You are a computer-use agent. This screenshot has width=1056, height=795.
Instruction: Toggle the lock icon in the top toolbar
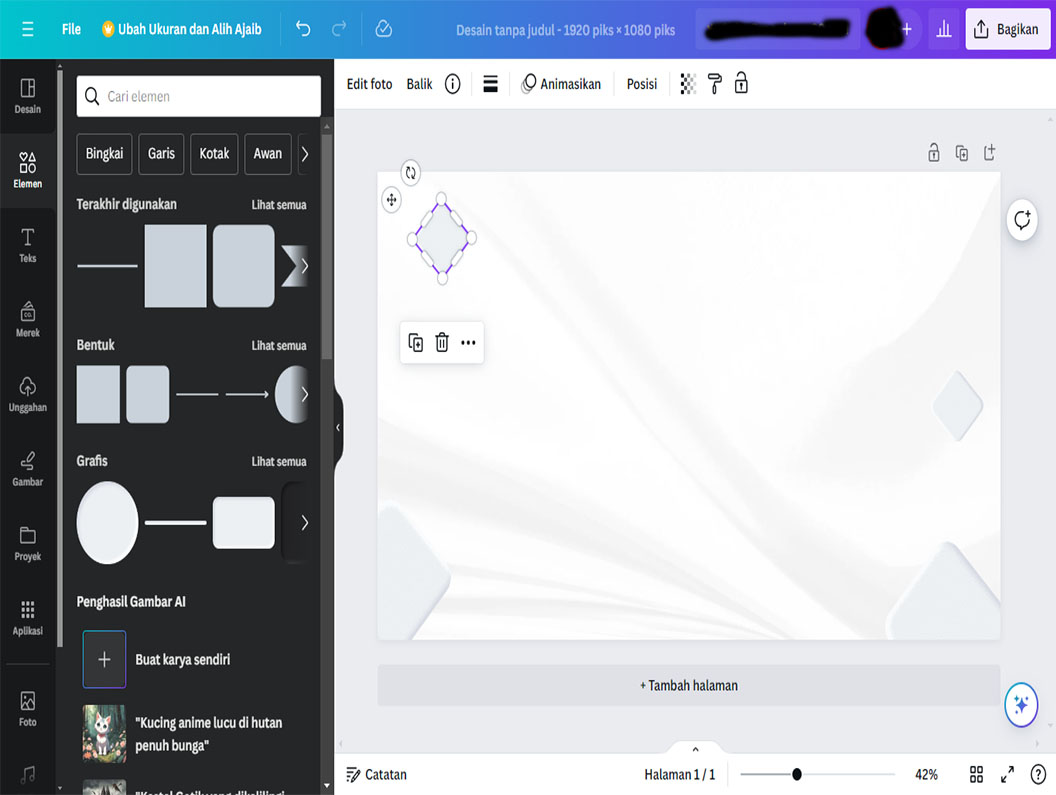point(741,84)
